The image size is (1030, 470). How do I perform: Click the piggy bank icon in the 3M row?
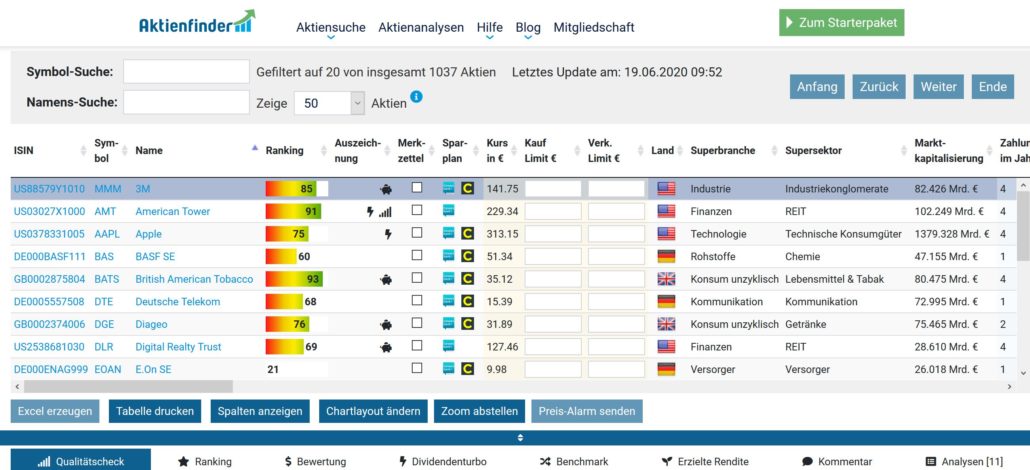pos(386,189)
